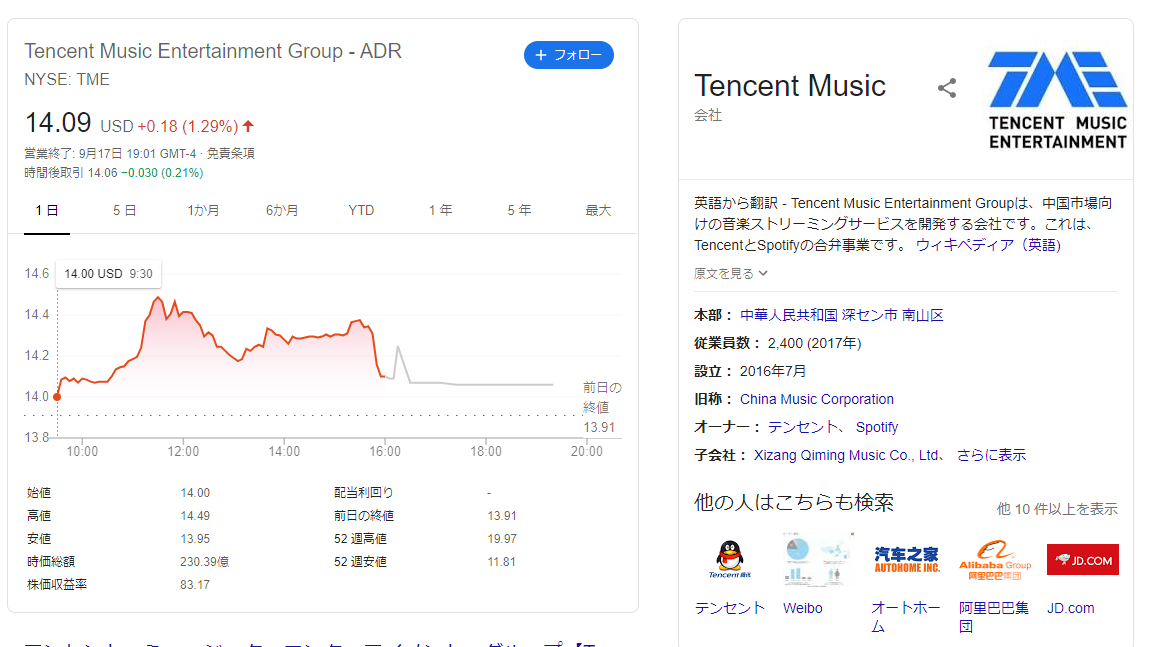Open the テンセント owner link
1163x647 pixels.
(x=803, y=427)
